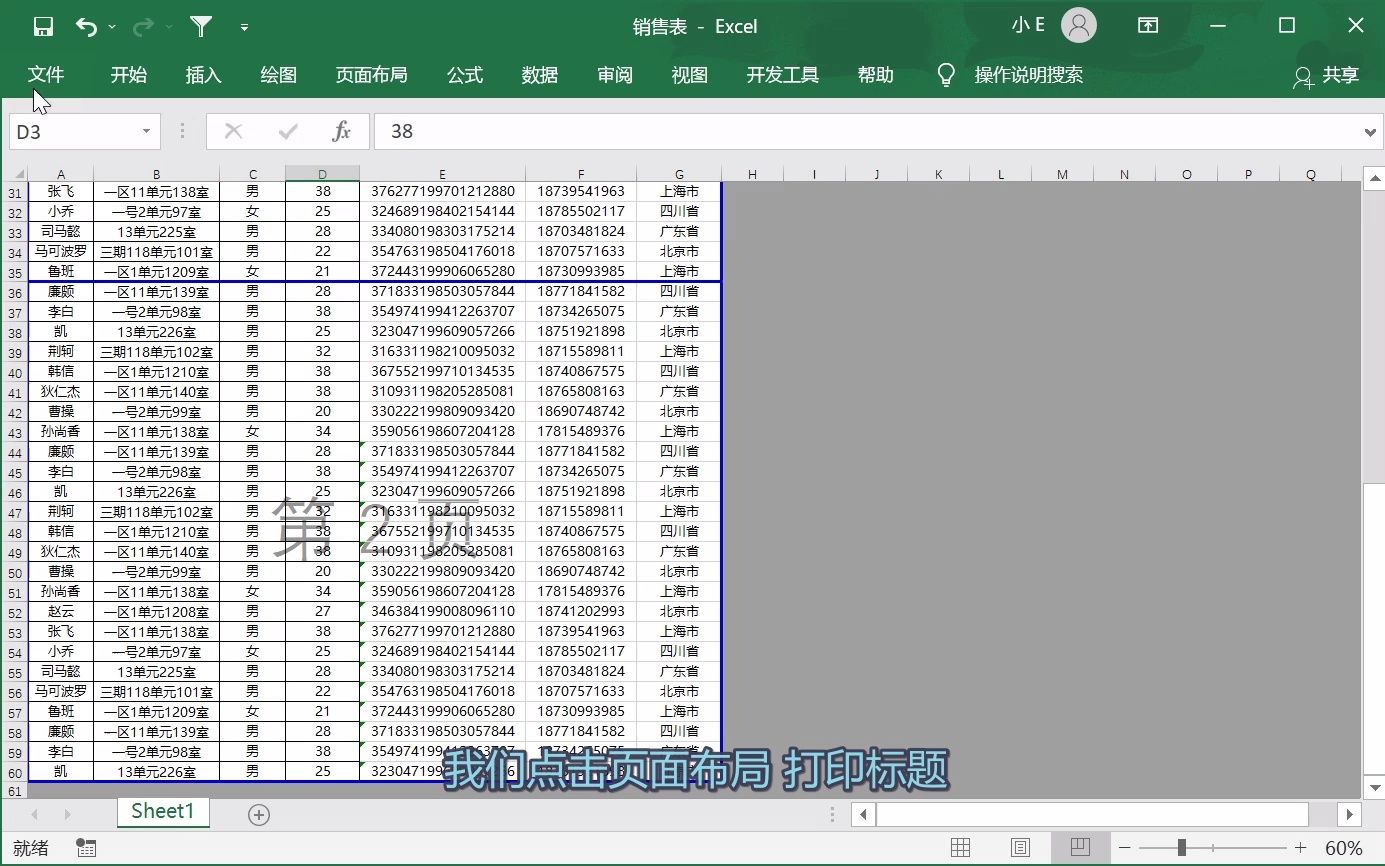The height and width of the screenshot is (866, 1385).
Task: Click cell 一区1单元1208室
Action: click(156, 611)
